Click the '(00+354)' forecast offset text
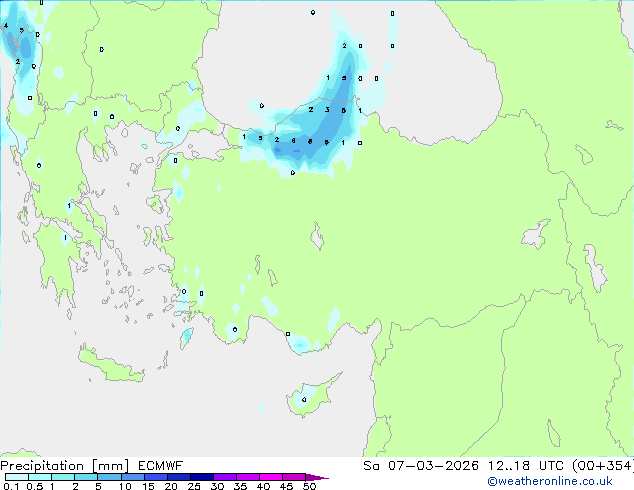This screenshot has height=490, width=634. pos(603,466)
